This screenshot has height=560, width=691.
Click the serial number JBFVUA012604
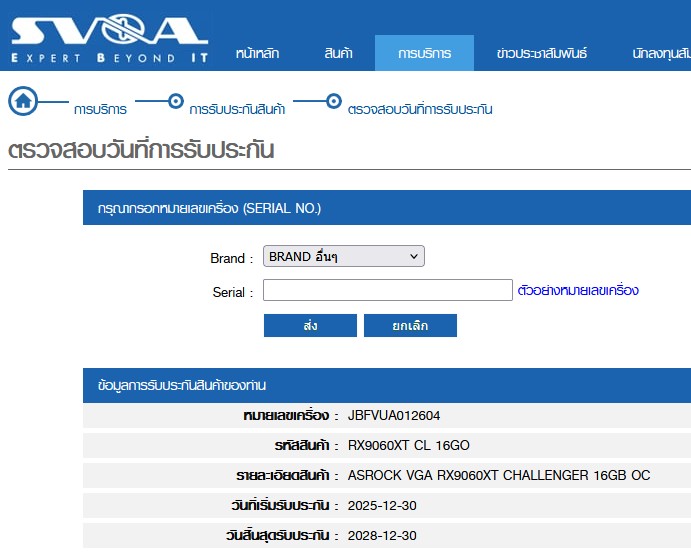(394, 416)
